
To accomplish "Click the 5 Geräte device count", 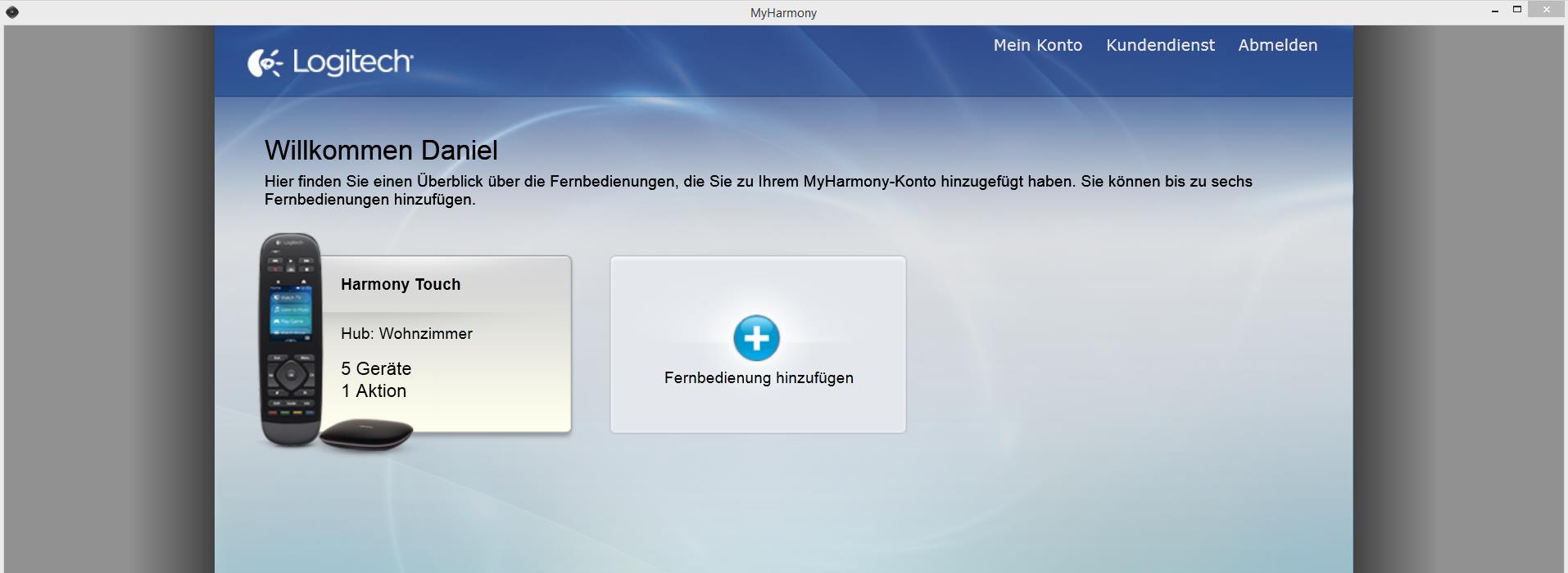I will (376, 369).
